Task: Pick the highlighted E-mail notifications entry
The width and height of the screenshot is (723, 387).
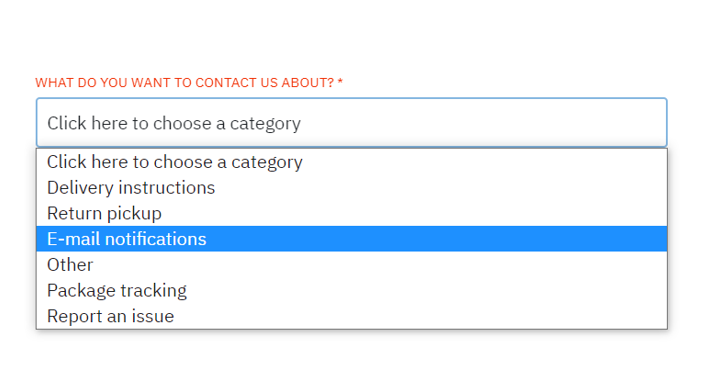Action: pos(352,239)
